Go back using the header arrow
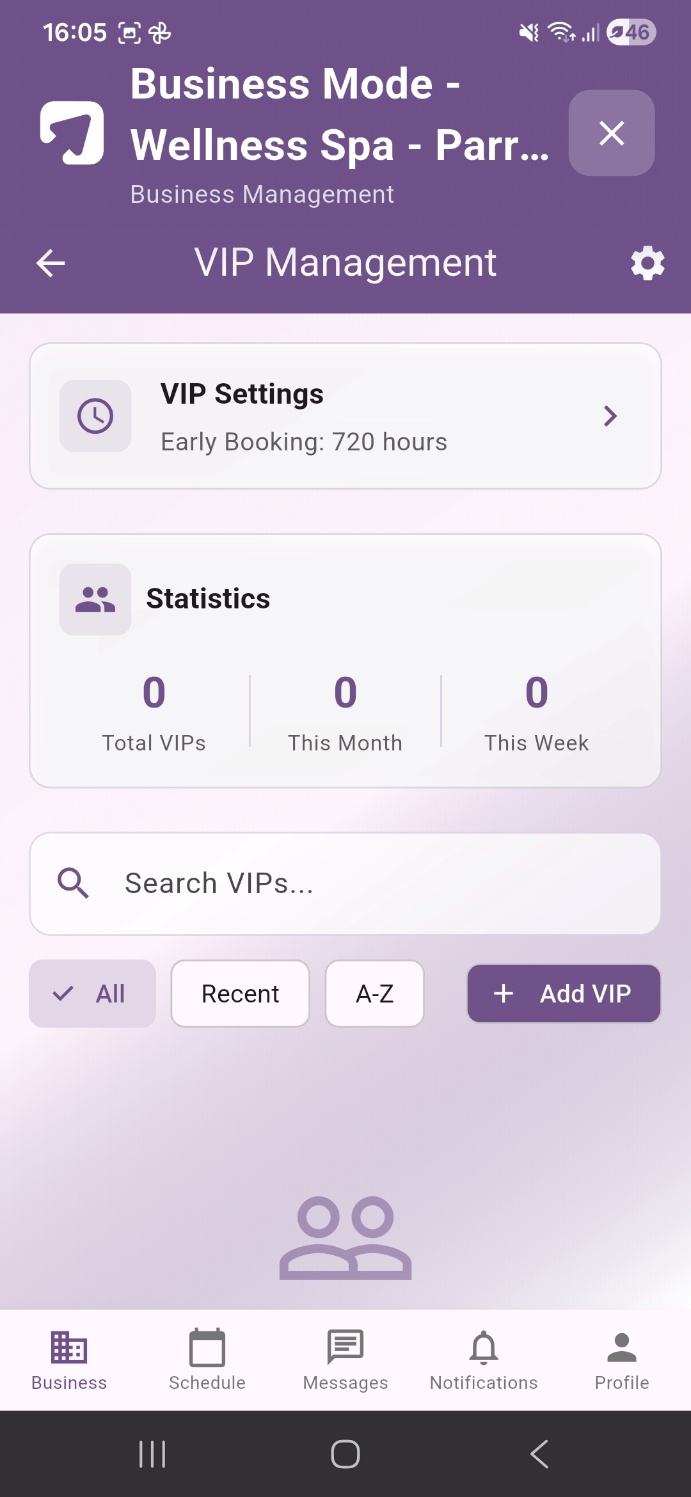 click(50, 263)
